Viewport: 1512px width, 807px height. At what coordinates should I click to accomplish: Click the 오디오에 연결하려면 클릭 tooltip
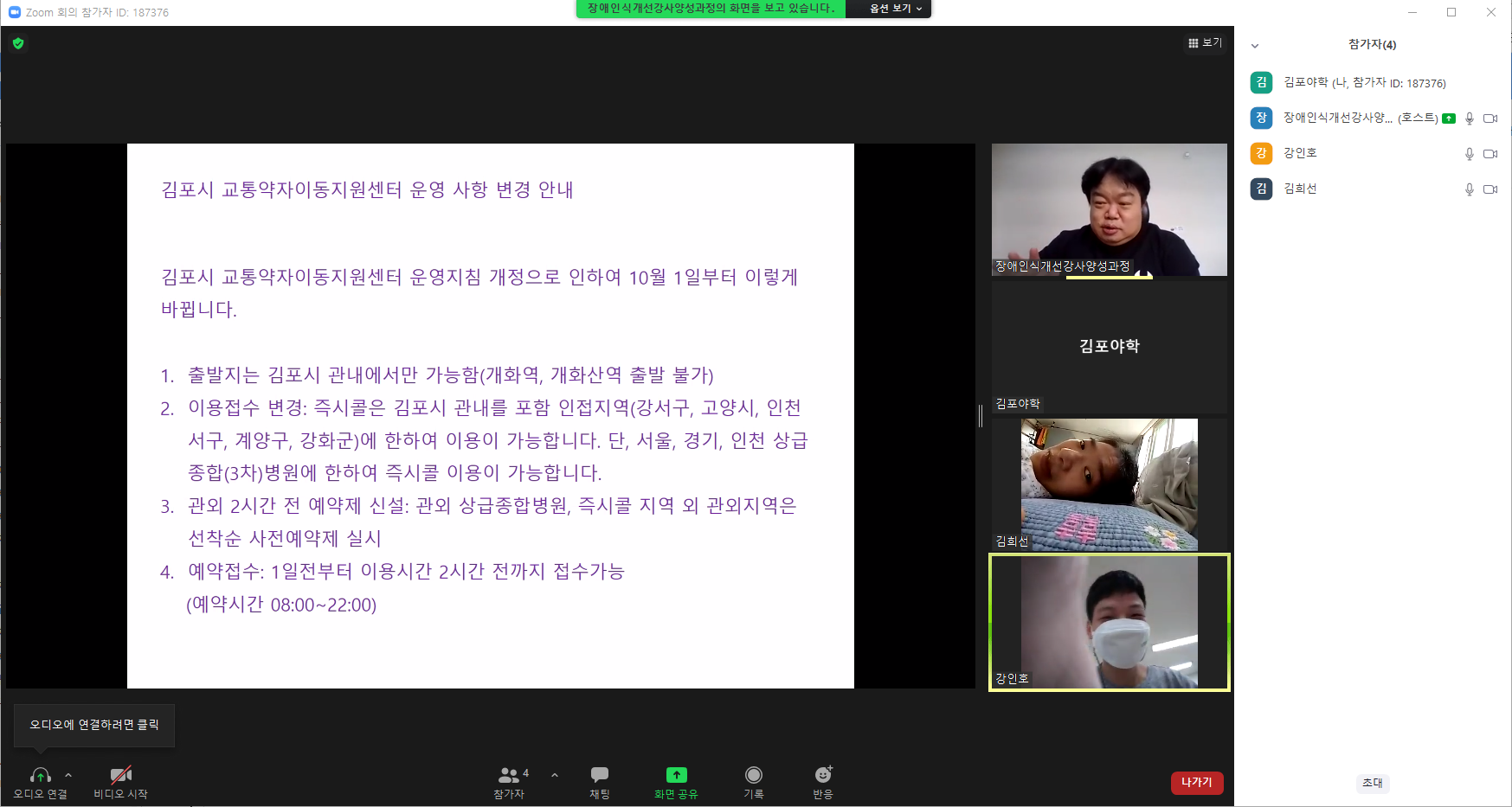[94, 725]
